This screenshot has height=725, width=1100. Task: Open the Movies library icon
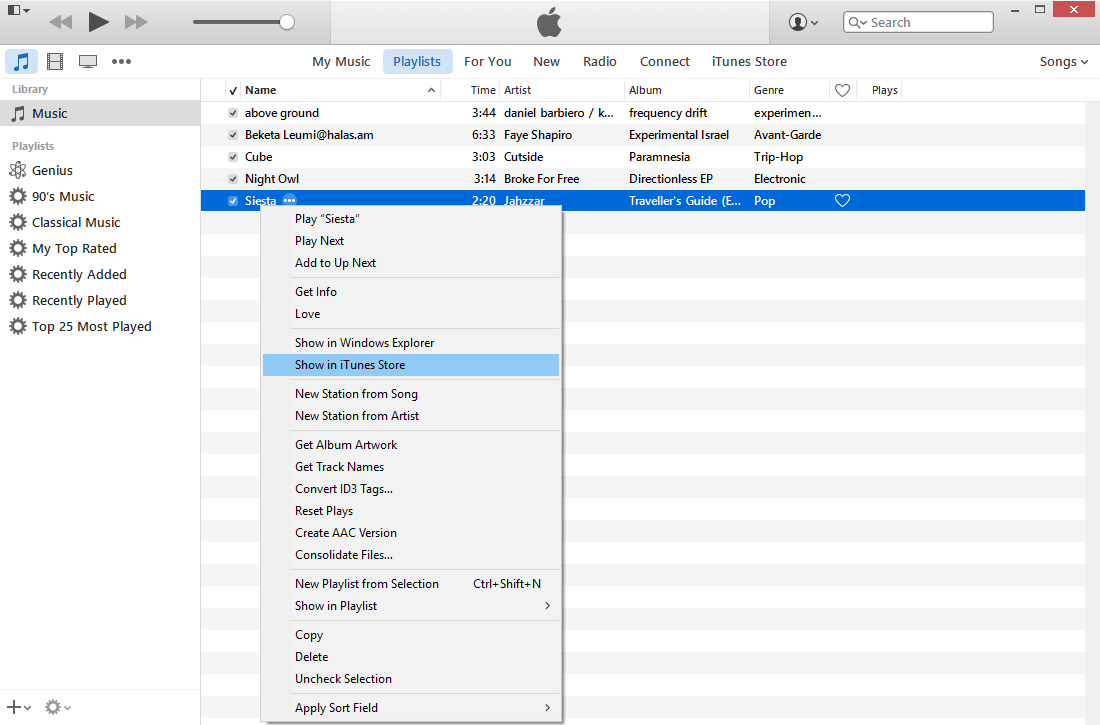coord(55,61)
